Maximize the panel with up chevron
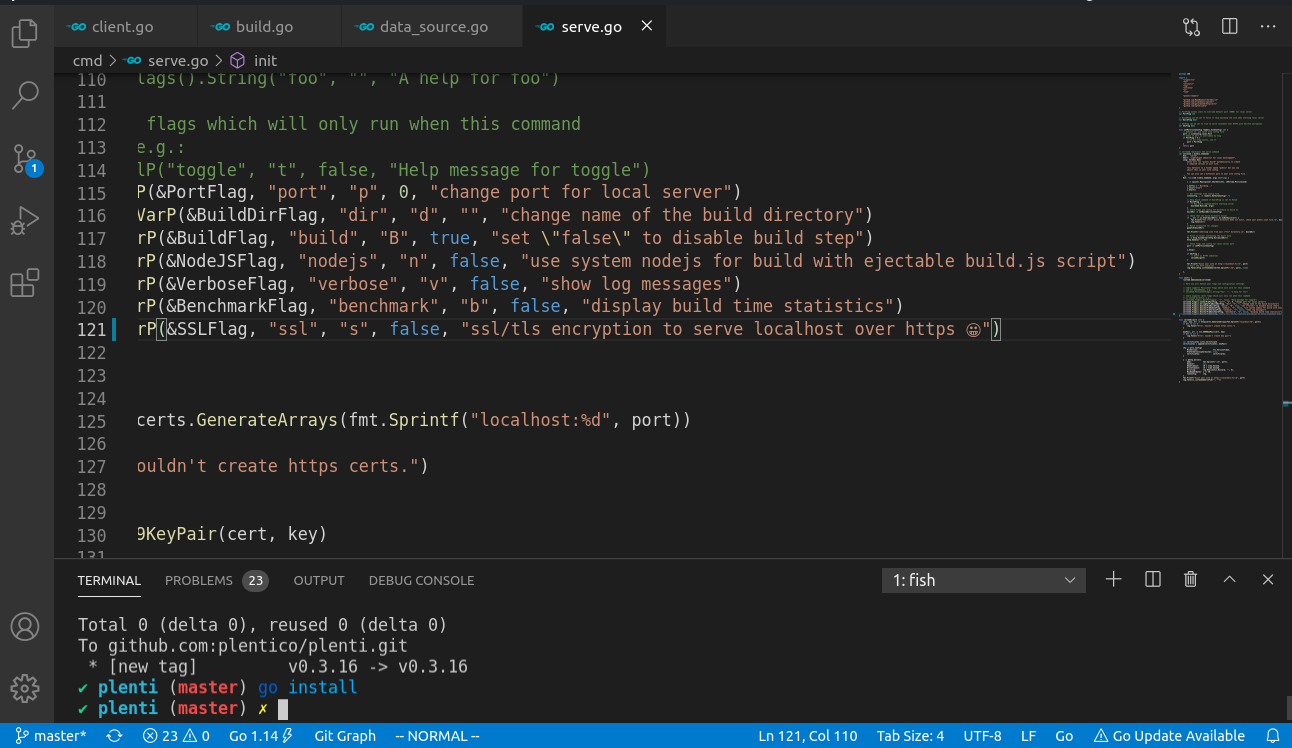 coord(1230,579)
